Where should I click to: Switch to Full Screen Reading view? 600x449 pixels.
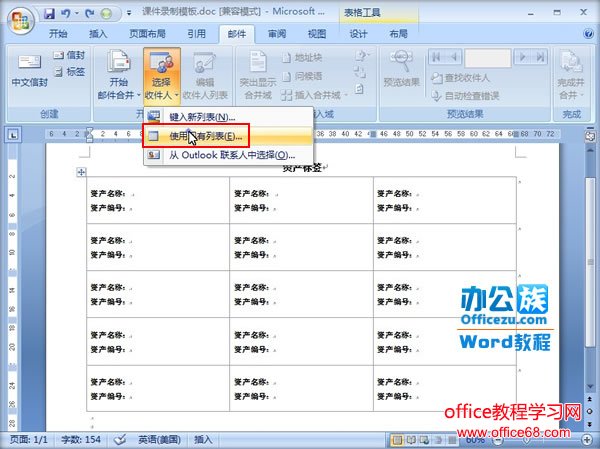[411, 441]
